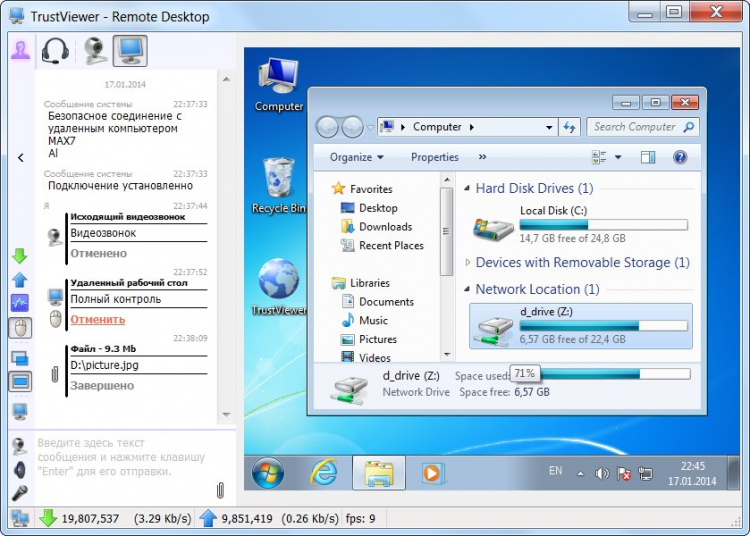Open Windows Media Player from taskbar
The width and height of the screenshot is (750, 536).
pyautogui.click(x=433, y=473)
